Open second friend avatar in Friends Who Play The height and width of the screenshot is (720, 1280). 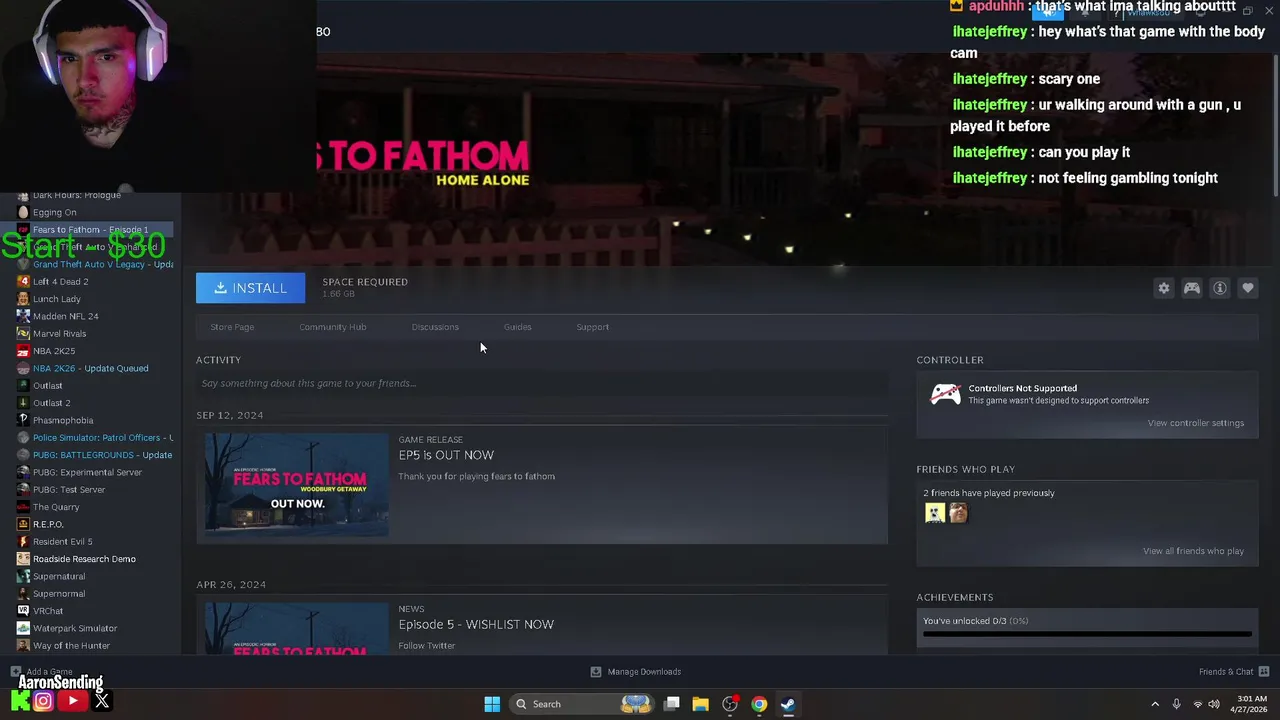pos(958,513)
